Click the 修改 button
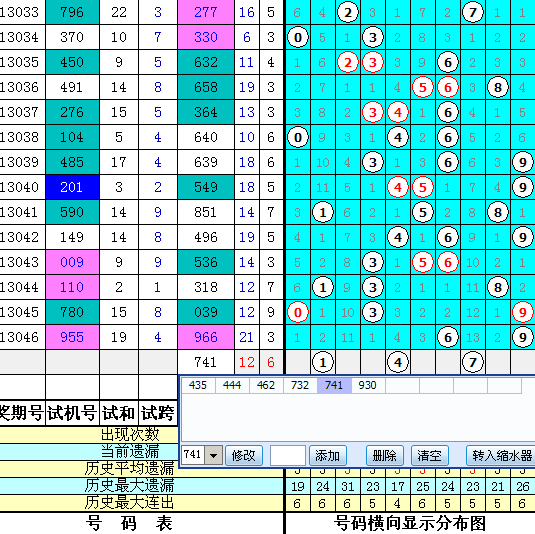This screenshot has height=534, width=535. 244,455
